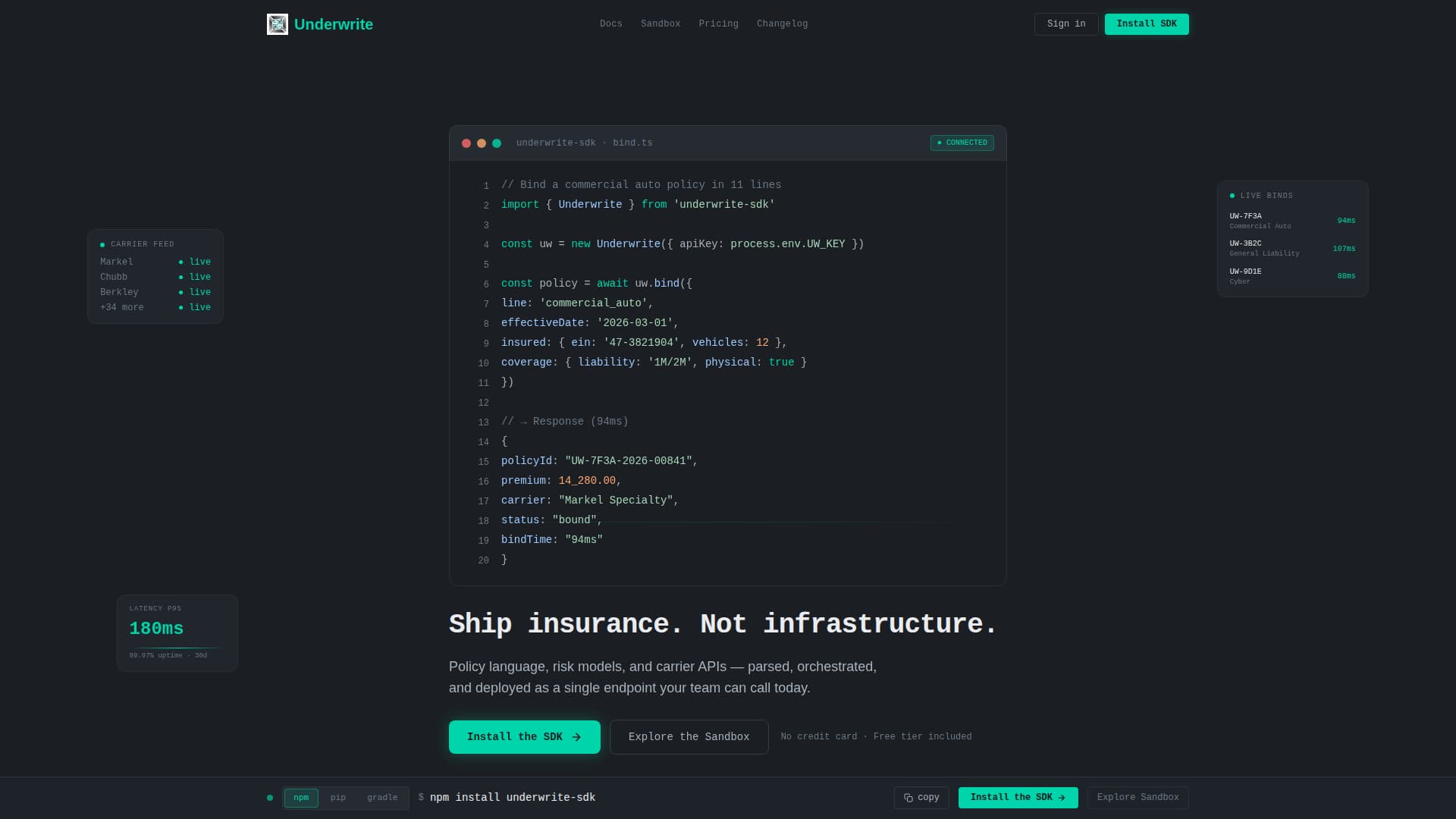
Task: Click the green window dot
Action: [x=497, y=143]
